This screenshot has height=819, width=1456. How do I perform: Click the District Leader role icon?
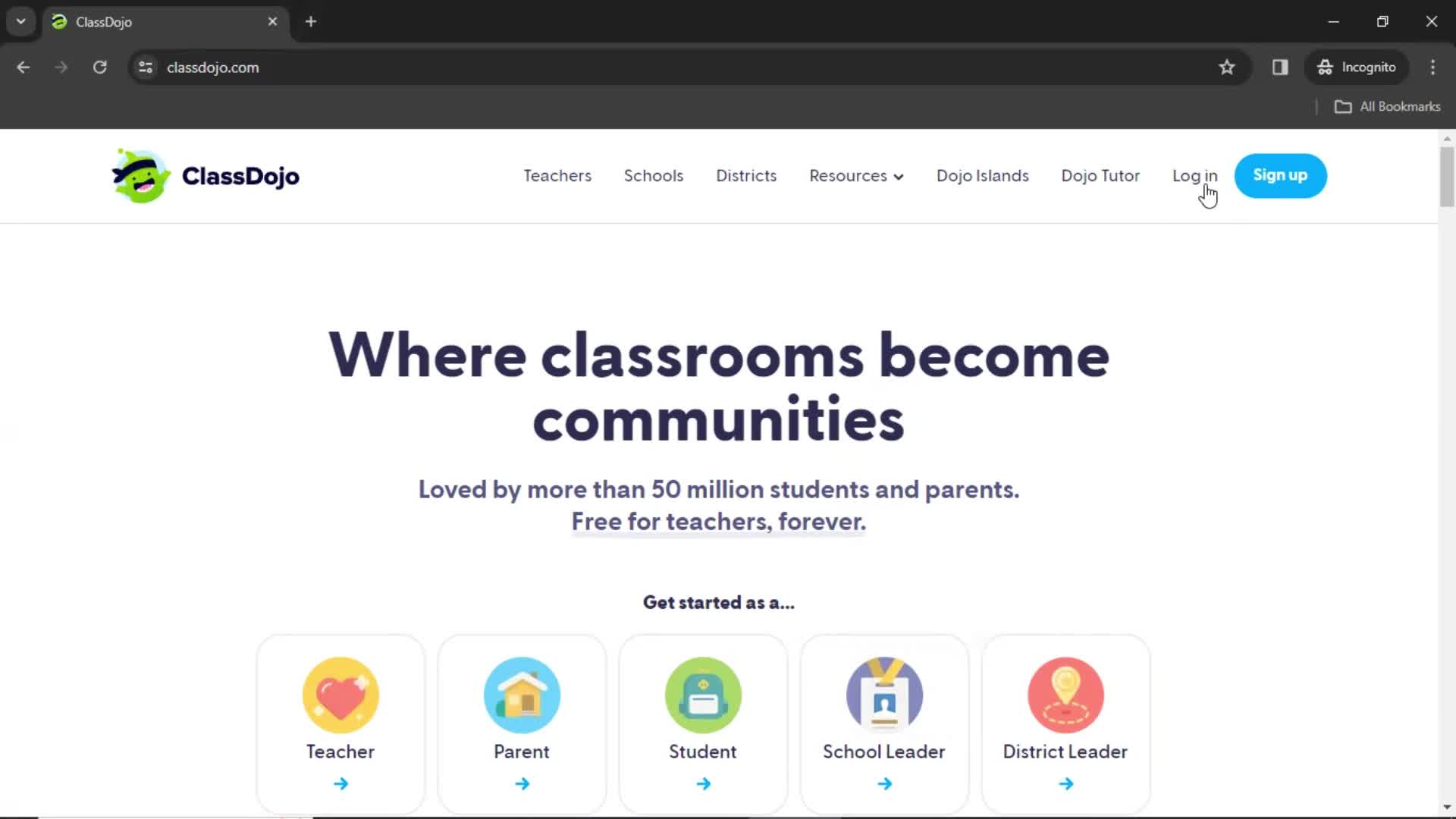[x=1065, y=694]
